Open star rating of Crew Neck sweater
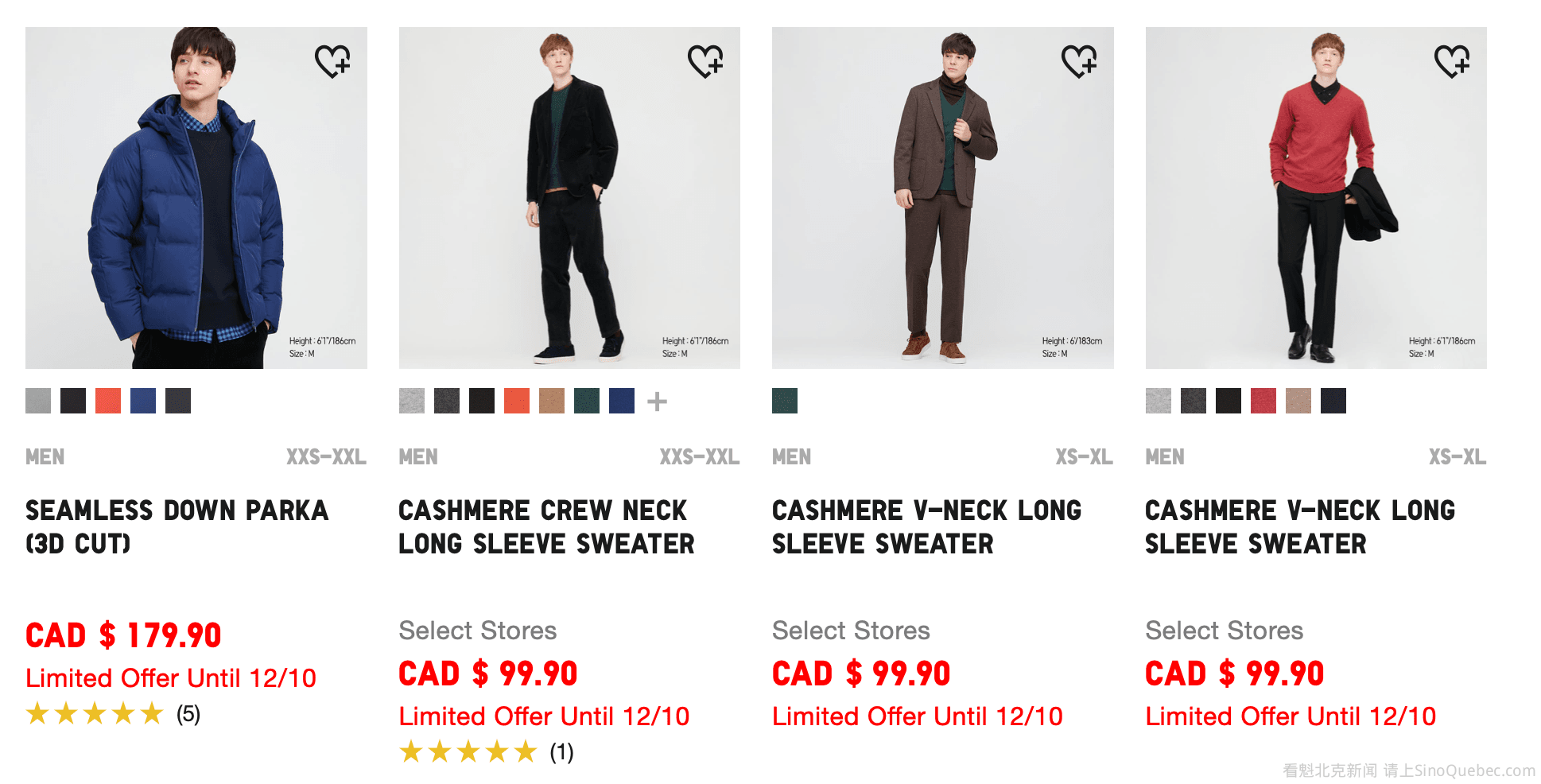This screenshot has width=1541, height=784. (486, 752)
